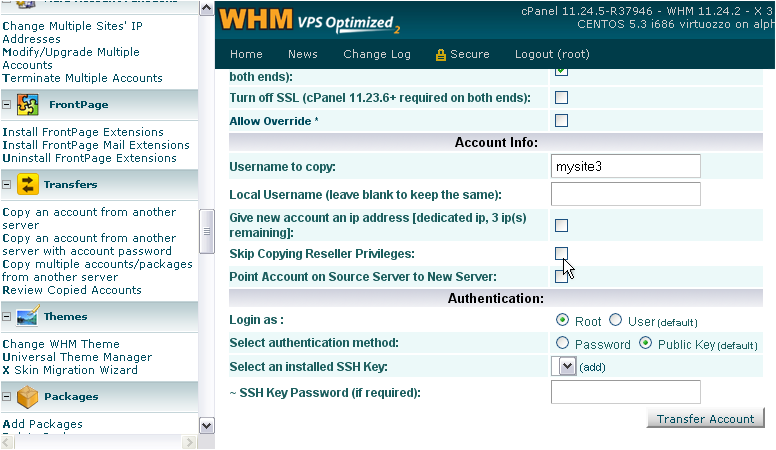The image size is (776, 450).
Task: Click the Secure menu item
Action: [469, 54]
